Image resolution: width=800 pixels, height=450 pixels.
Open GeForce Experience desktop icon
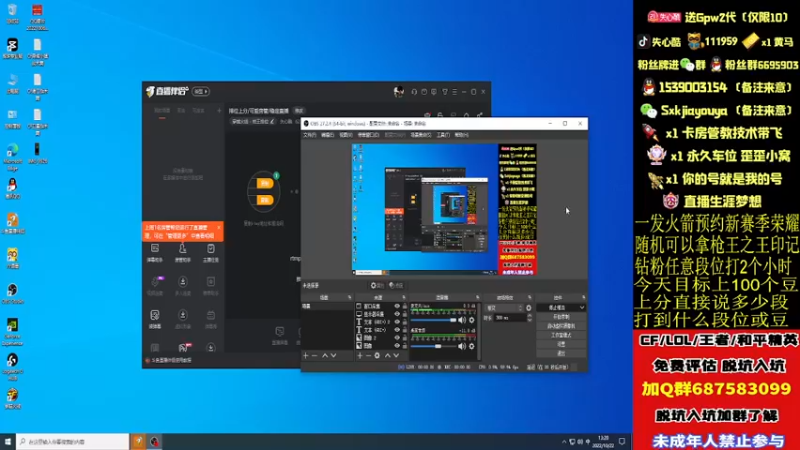pos(12,331)
